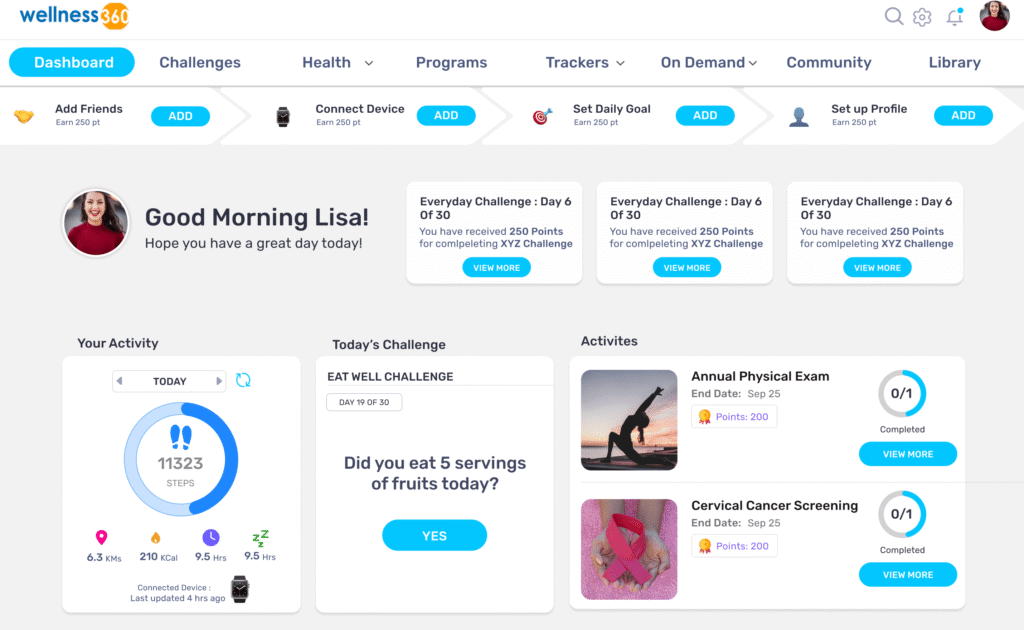Open the user profile avatar in header
This screenshot has height=630, width=1024.
pos(994,16)
